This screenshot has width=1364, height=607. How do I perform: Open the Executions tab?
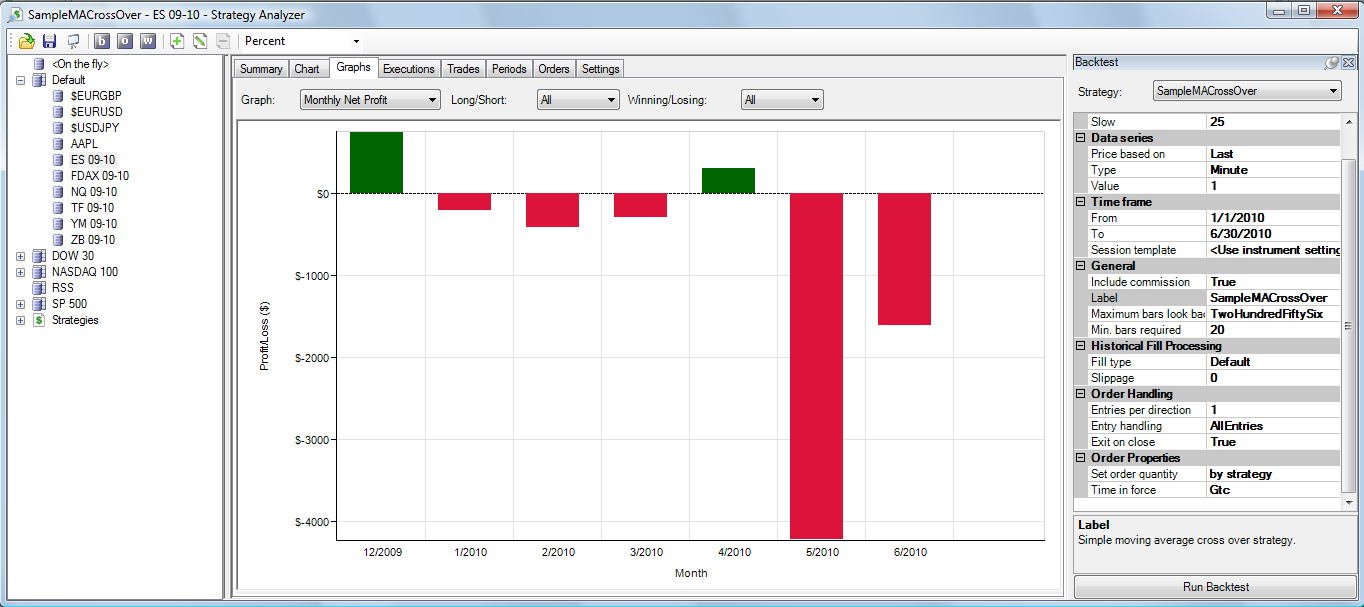click(409, 69)
